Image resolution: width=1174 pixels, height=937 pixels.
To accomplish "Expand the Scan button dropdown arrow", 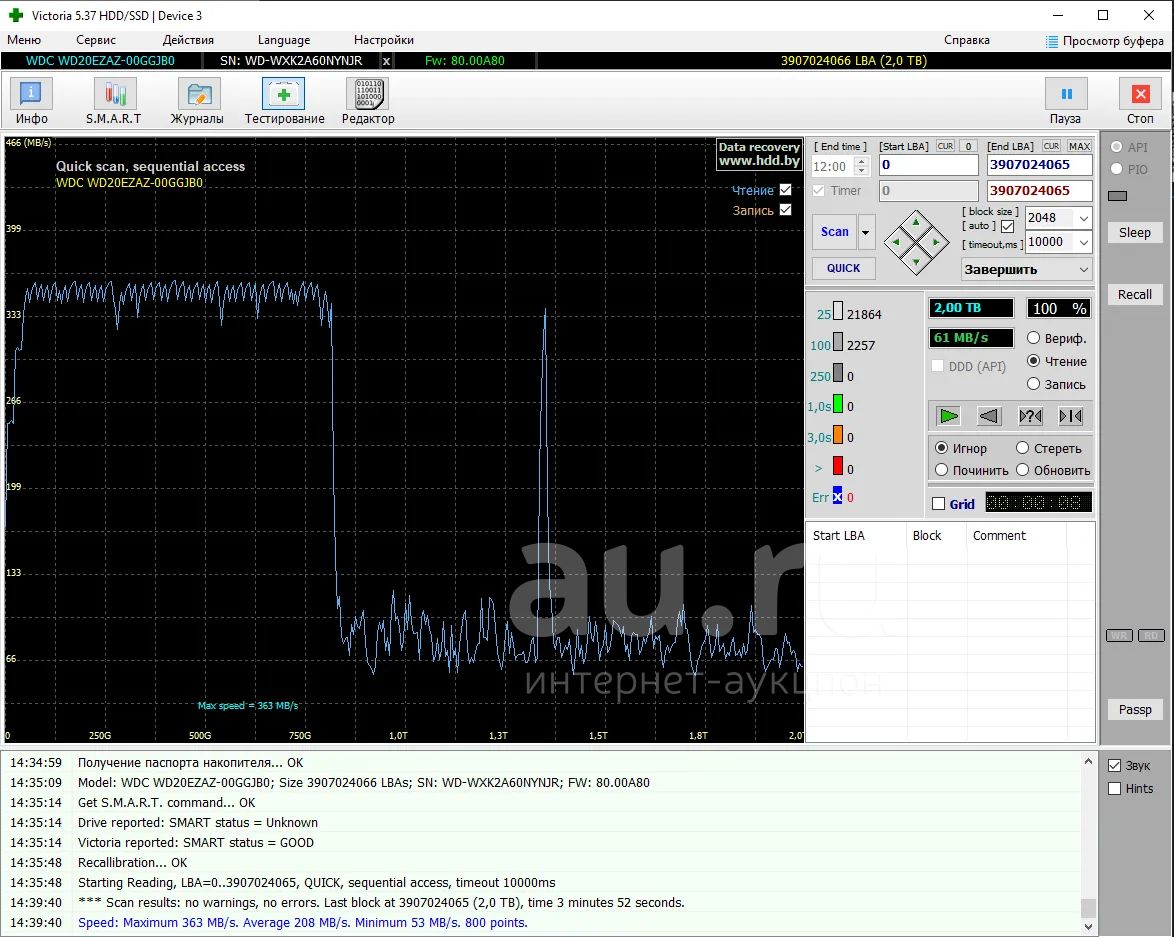I will coord(866,232).
